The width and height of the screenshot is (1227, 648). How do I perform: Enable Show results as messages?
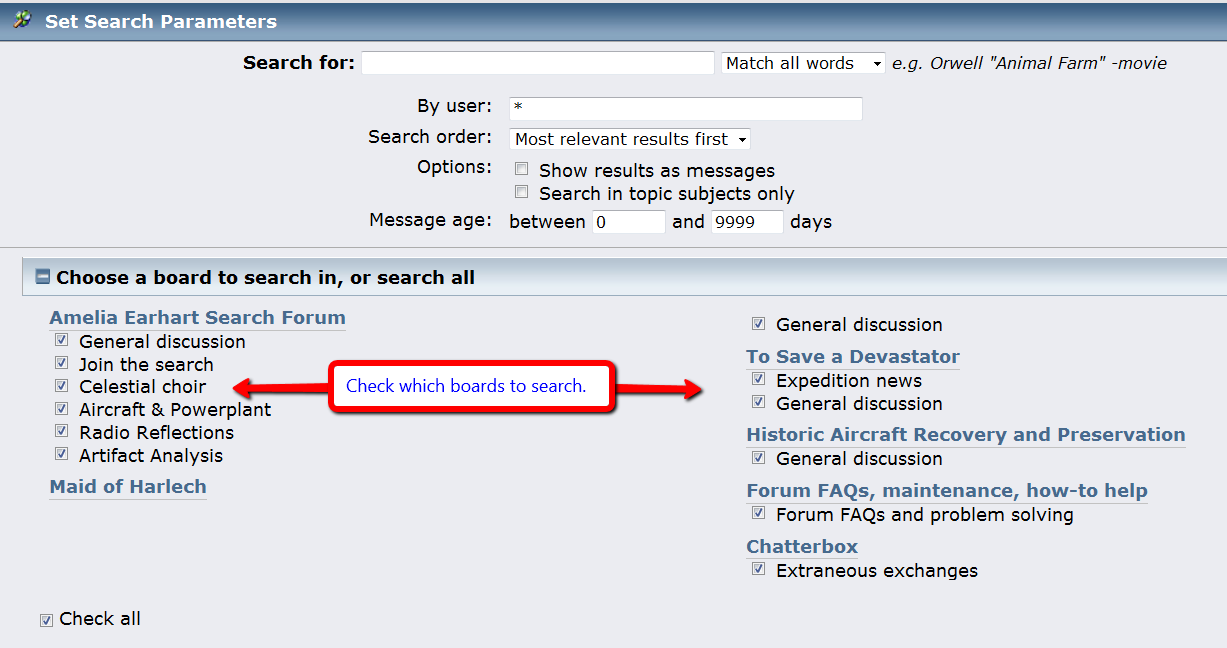pyautogui.click(x=521, y=169)
